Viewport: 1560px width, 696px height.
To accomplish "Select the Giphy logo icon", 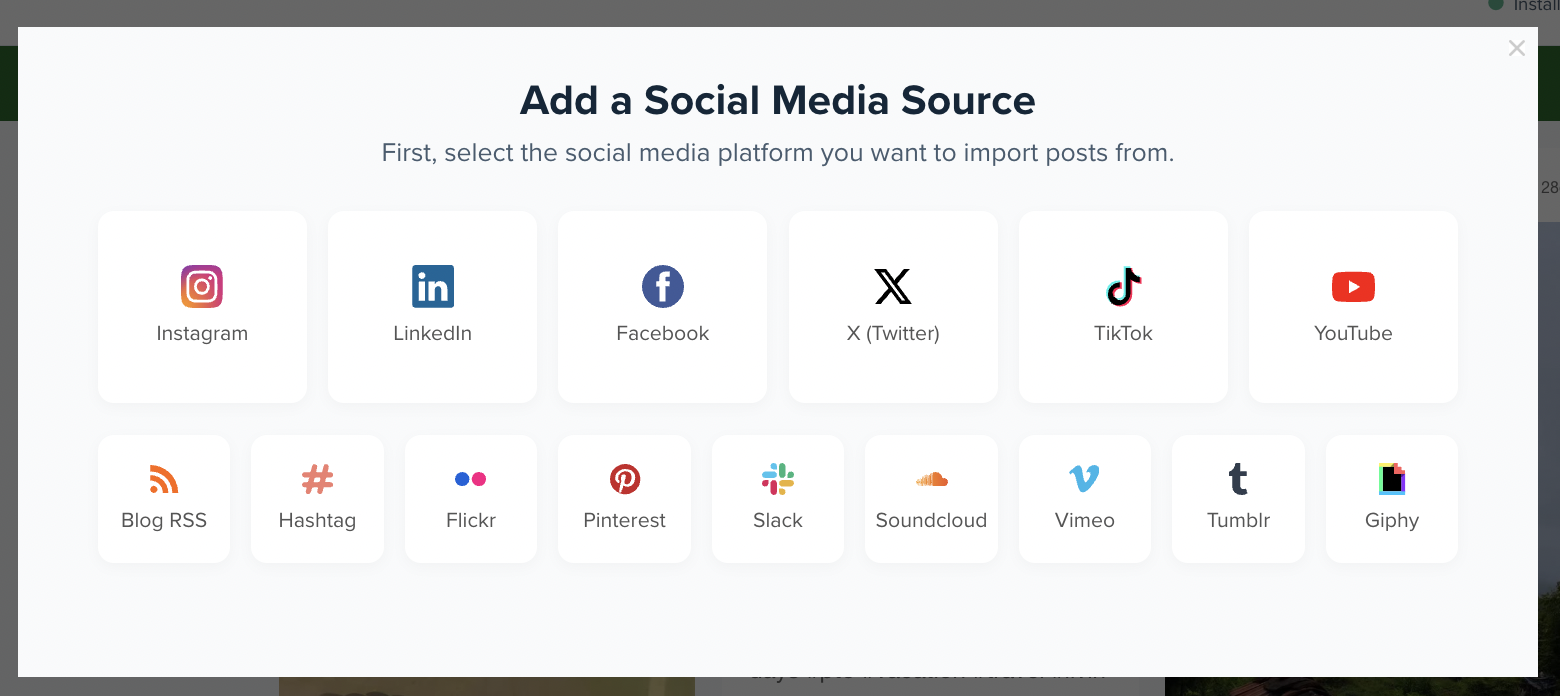I will [1392, 479].
